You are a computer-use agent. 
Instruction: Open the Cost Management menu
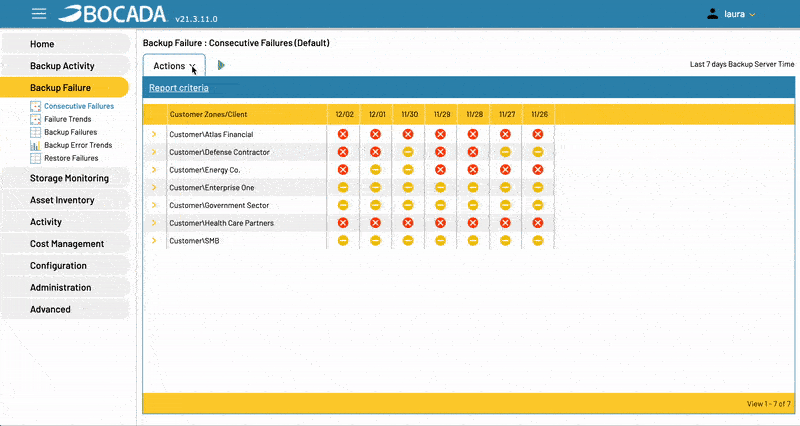click(65, 244)
